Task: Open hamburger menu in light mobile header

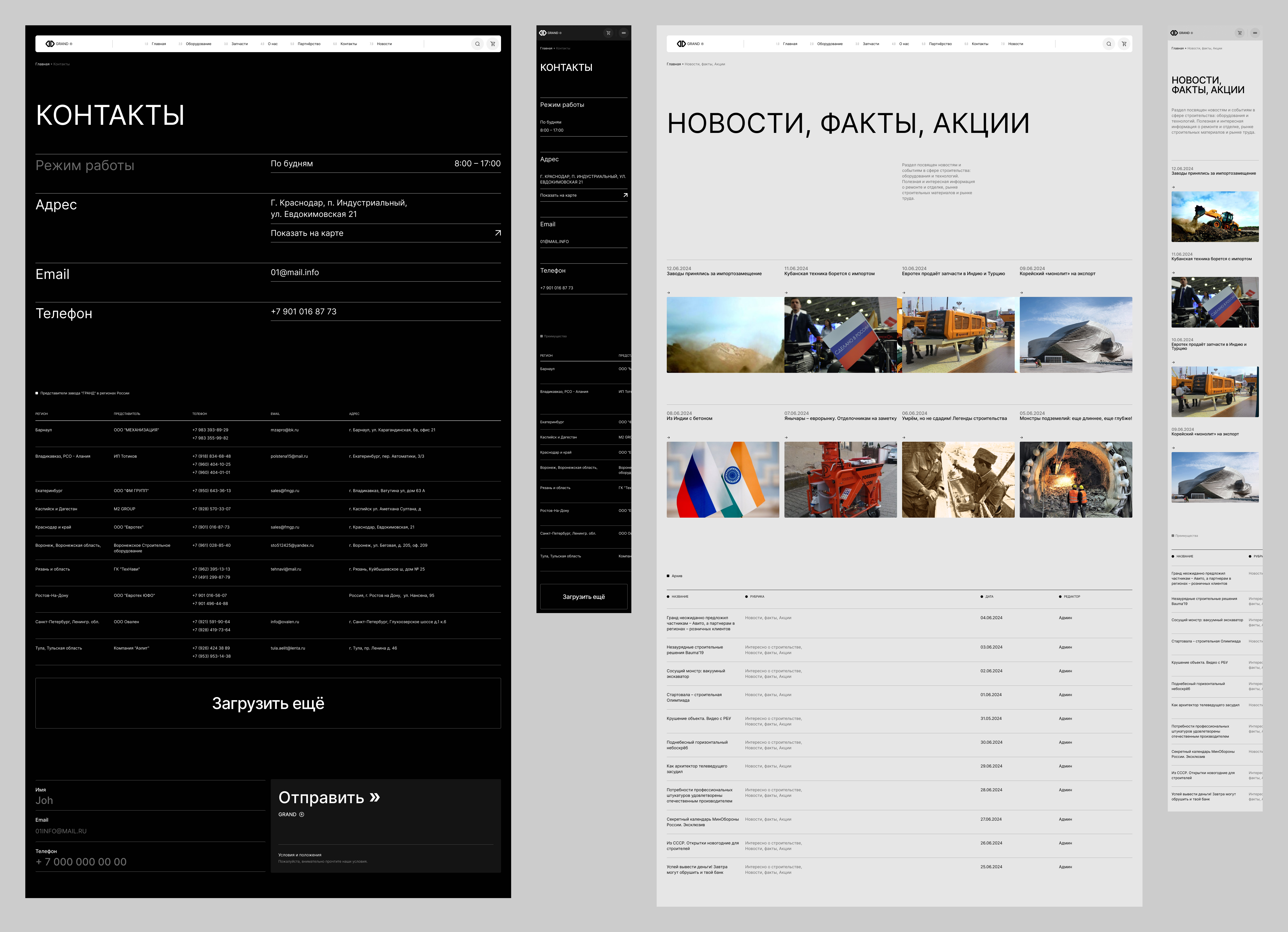Action: click(1255, 33)
